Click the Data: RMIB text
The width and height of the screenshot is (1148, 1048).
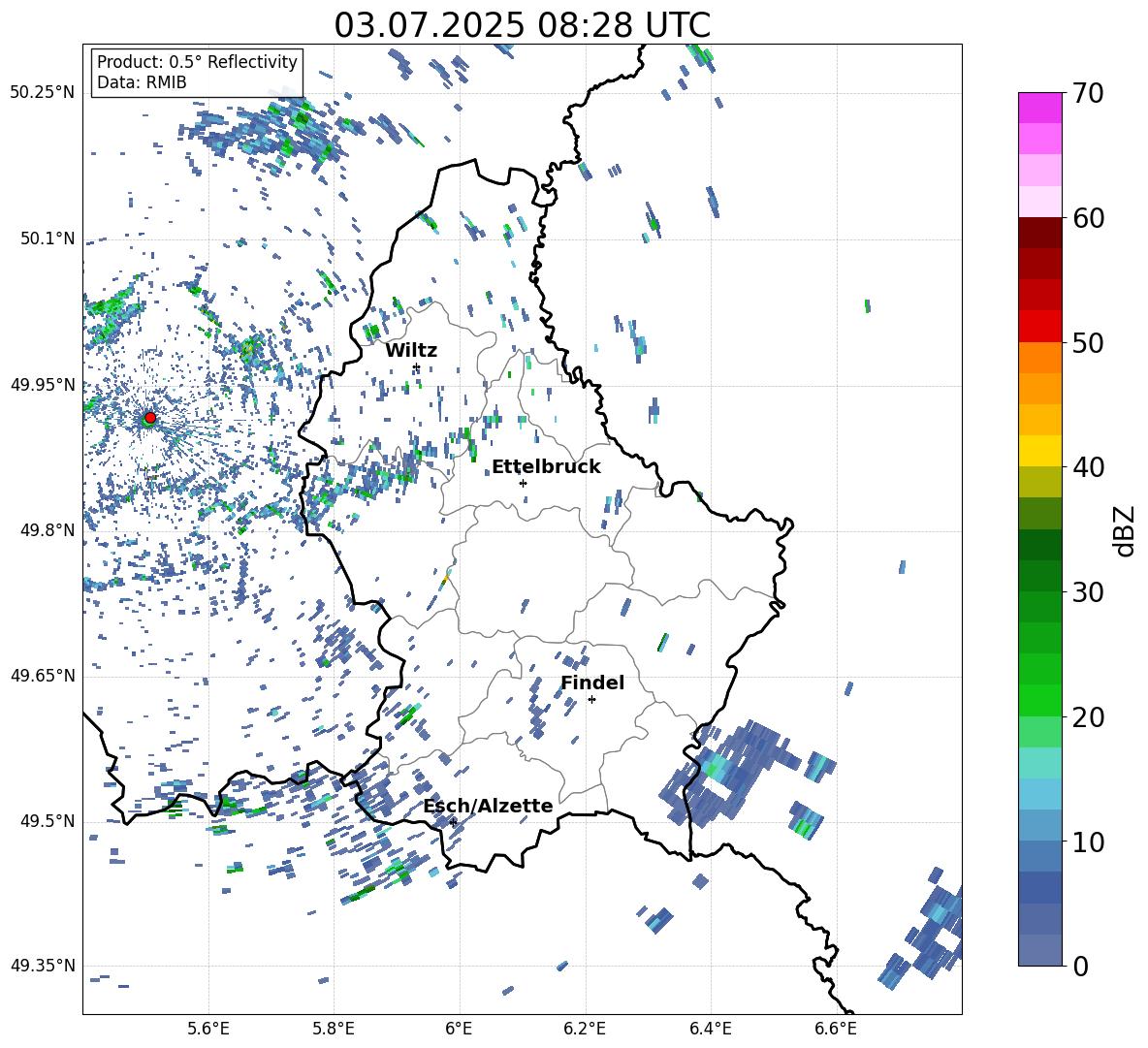(x=142, y=82)
